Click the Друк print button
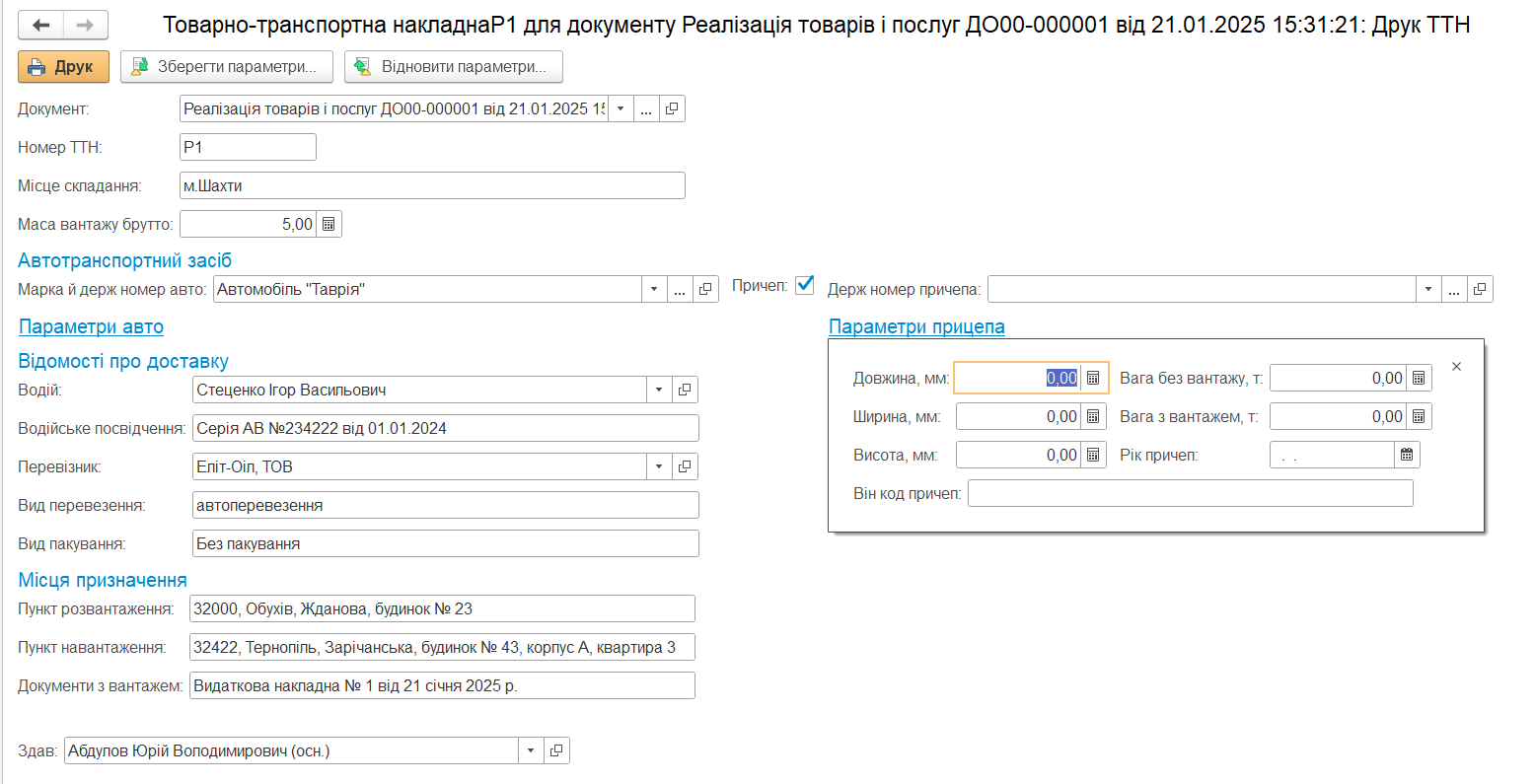Screen dimensions: 1535x784 [x=63, y=67]
